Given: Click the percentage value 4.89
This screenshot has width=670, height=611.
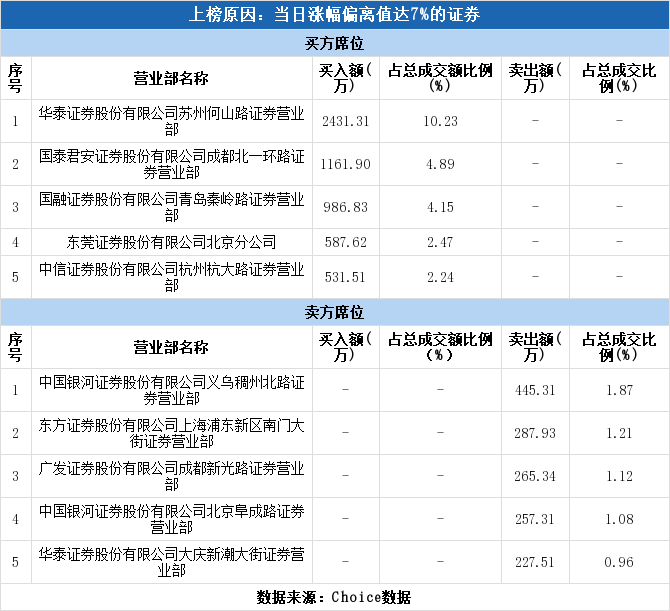Looking at the screenshot, I should pyautogui.click(x=441, y=164).
